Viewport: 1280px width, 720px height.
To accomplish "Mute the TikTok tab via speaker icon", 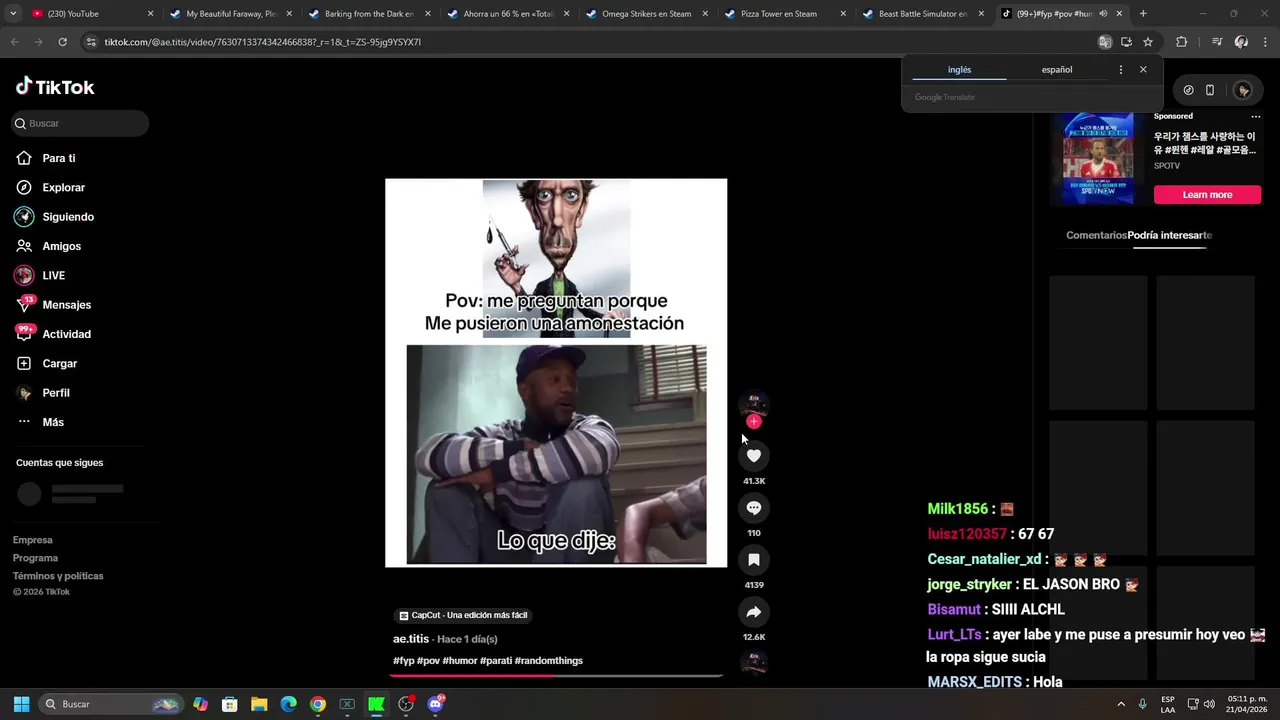I will tap(1103, 14).
